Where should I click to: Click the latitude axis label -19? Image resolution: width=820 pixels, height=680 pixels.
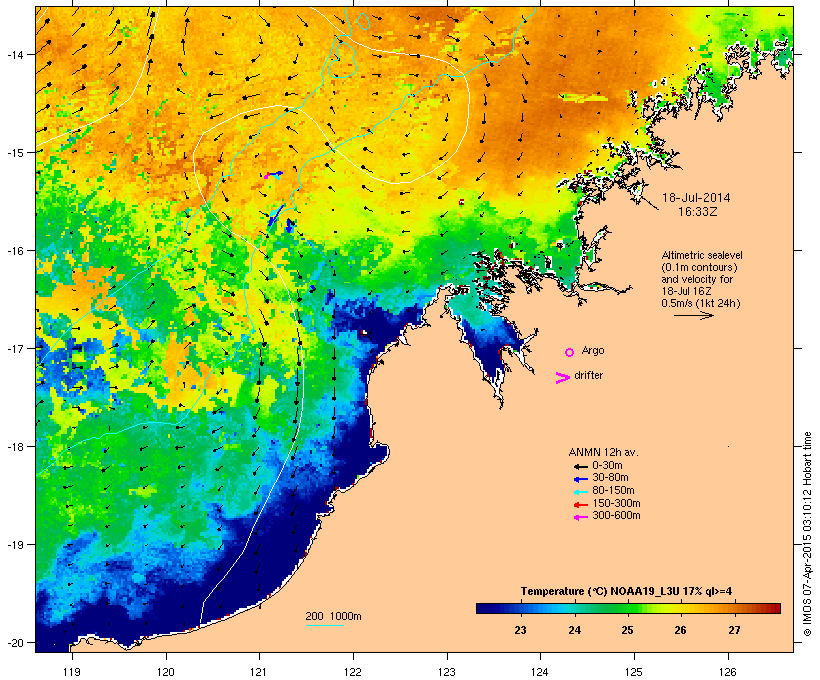tap(14, 545)
